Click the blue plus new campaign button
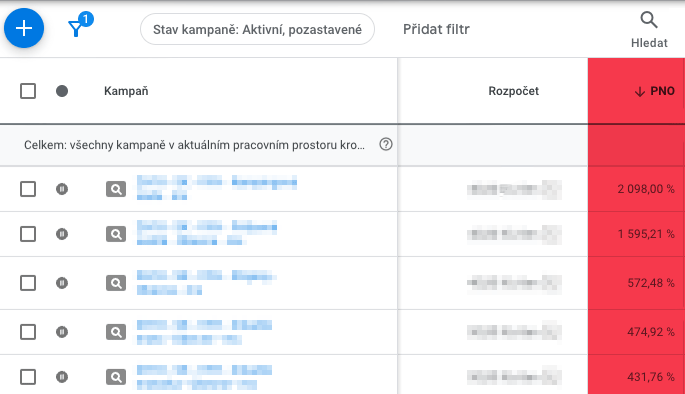 [24, 28]
